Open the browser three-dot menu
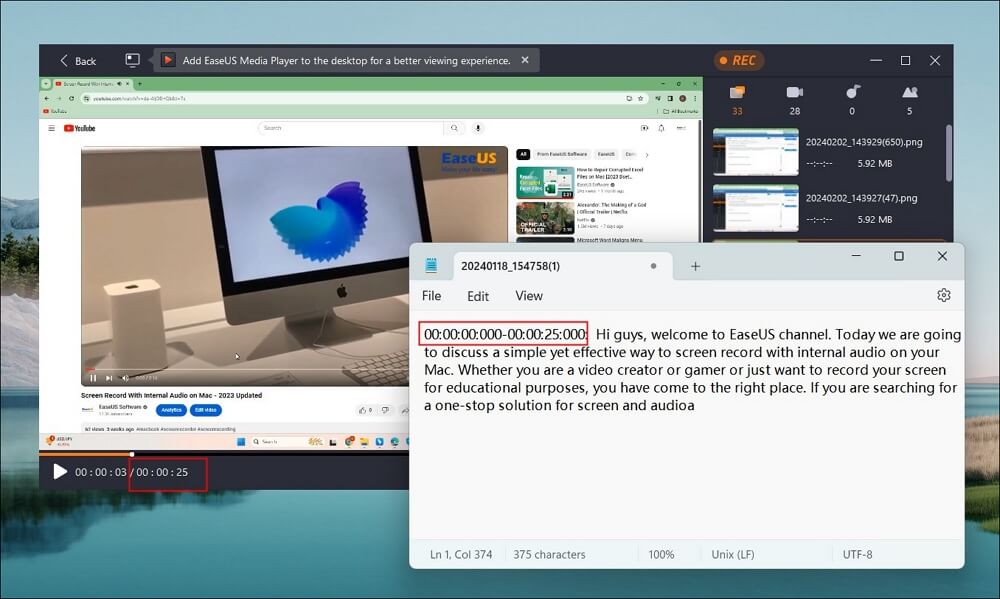Screen dimensions: 1000x599 695,98
